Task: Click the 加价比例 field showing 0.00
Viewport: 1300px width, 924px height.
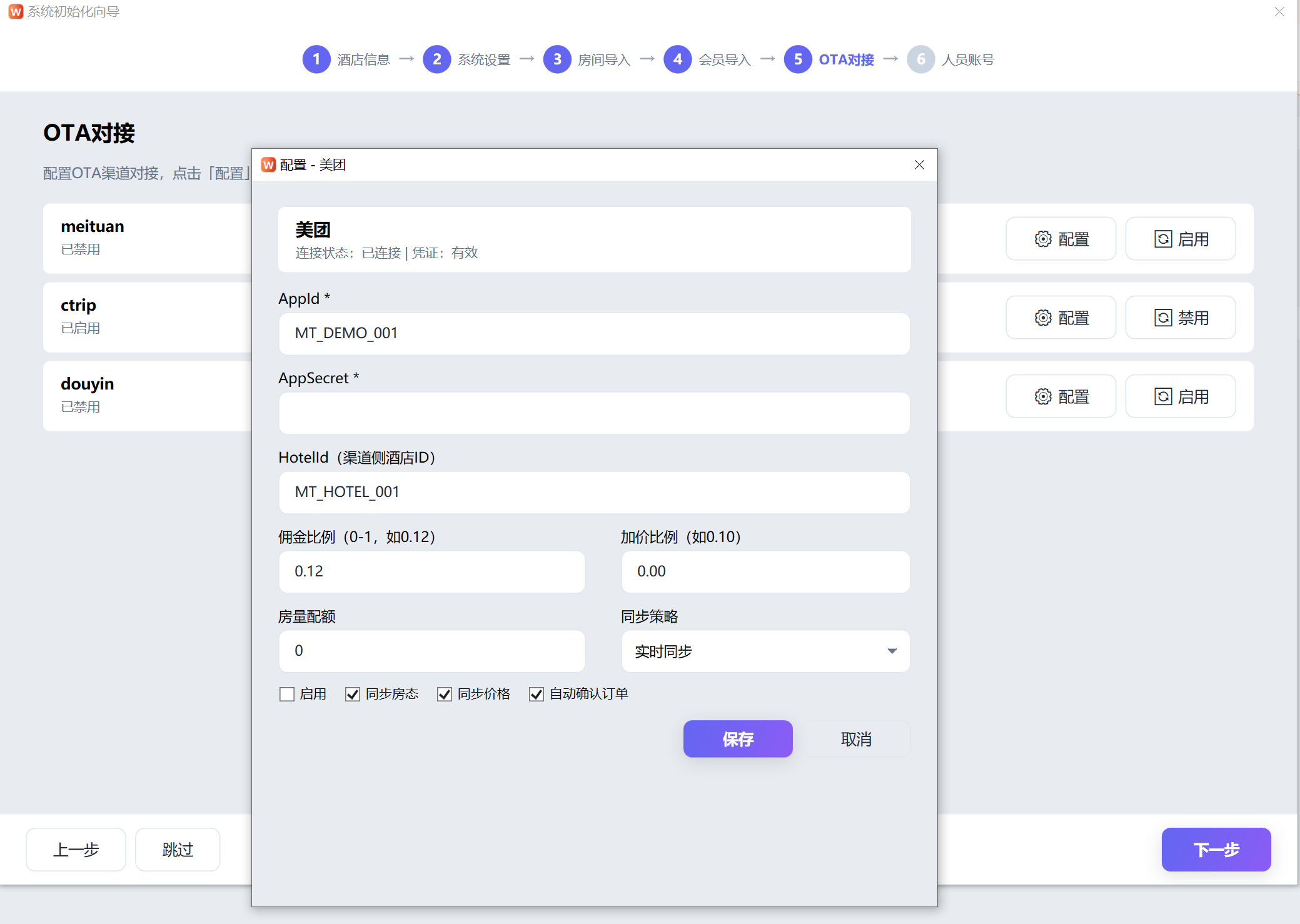Action: pyautogui.click(x=765, y=572)
